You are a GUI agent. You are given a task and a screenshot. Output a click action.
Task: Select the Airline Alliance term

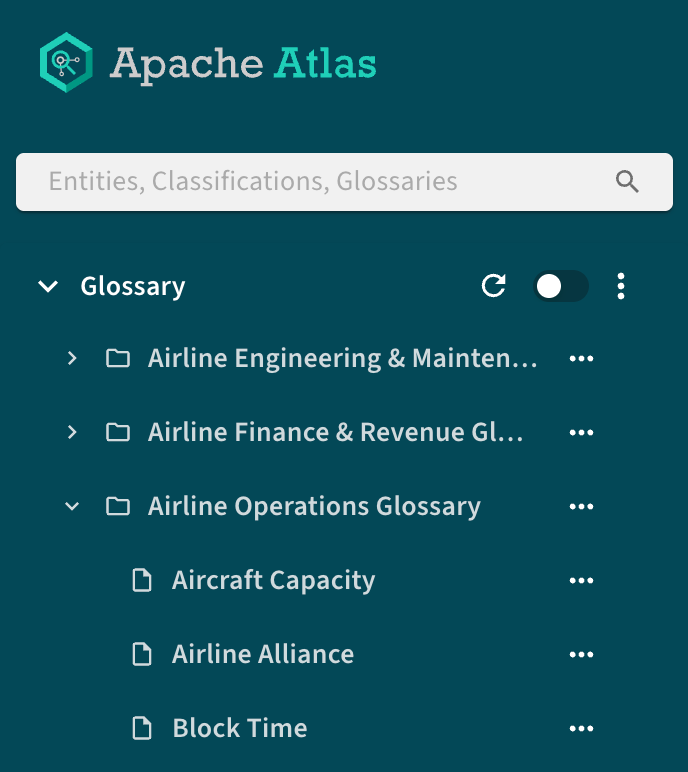point(263,654)
